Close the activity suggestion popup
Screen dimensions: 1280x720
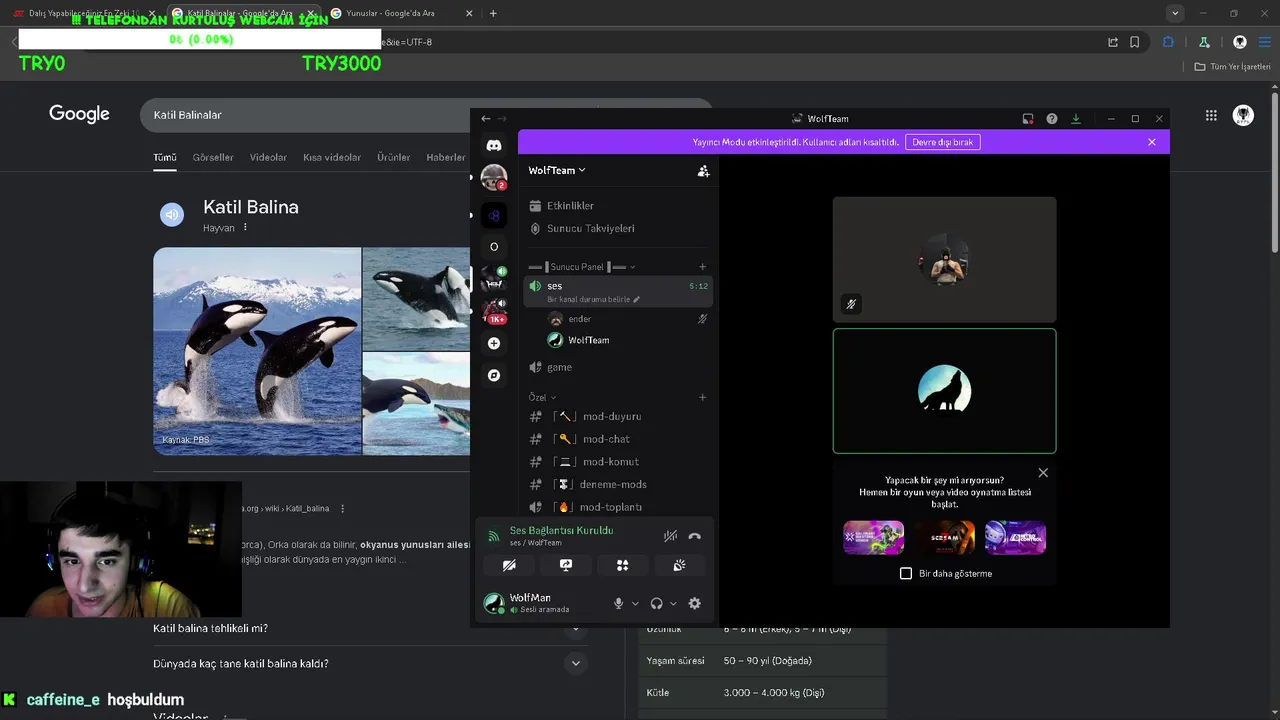tap(1043, 473)
